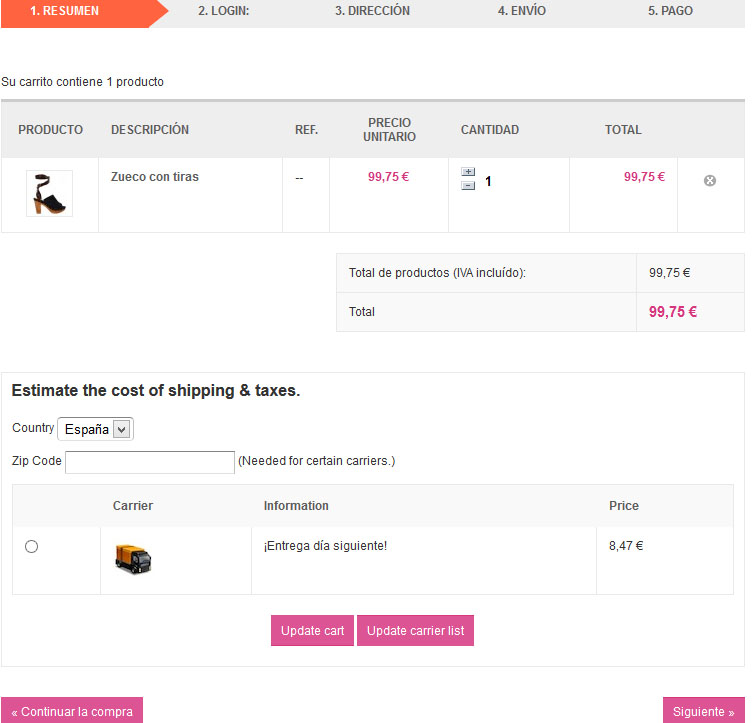
Task: Click the delivery truck carrier icon
Action: tap(133, 559)
